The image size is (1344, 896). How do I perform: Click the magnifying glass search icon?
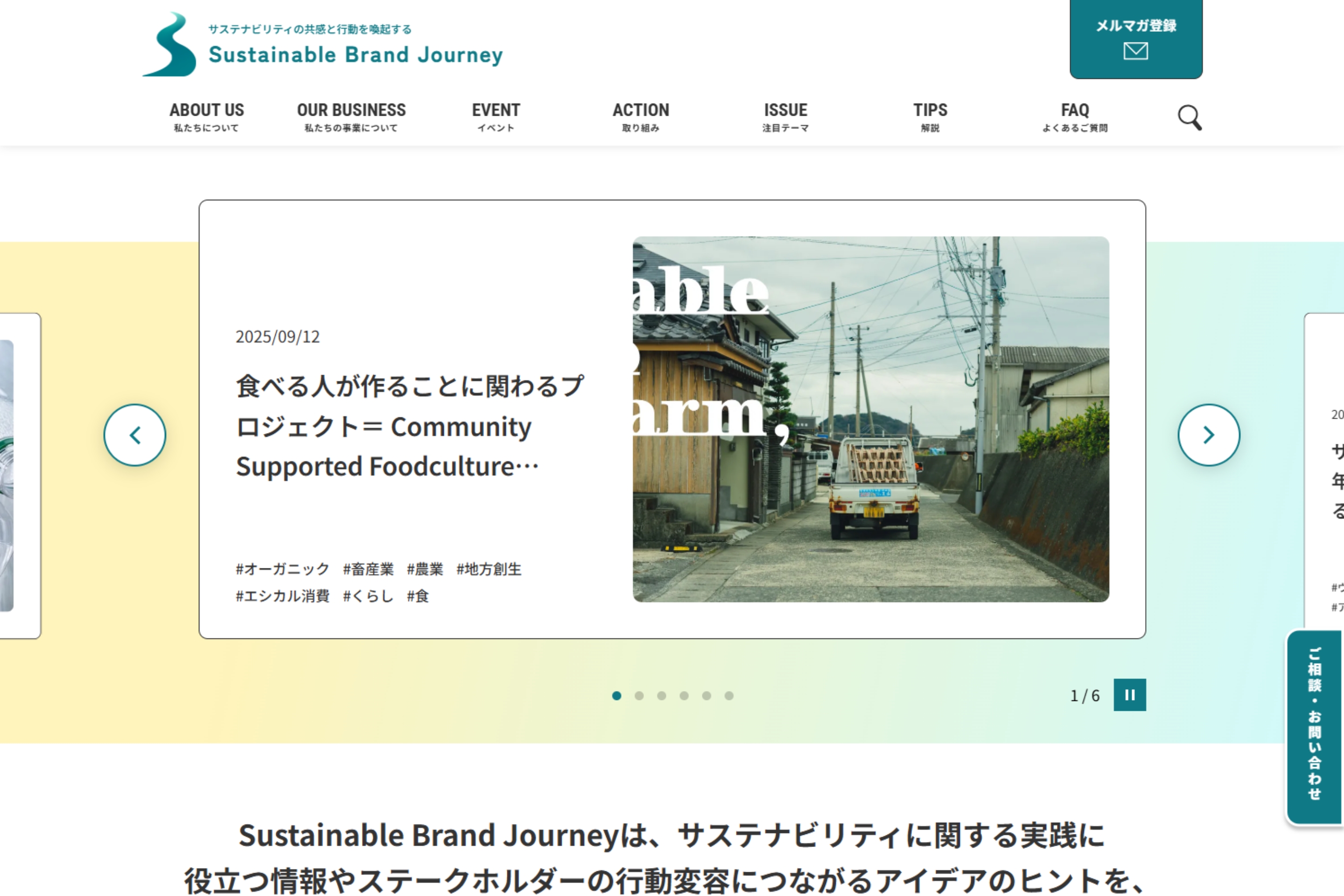tap(1190, 118)
